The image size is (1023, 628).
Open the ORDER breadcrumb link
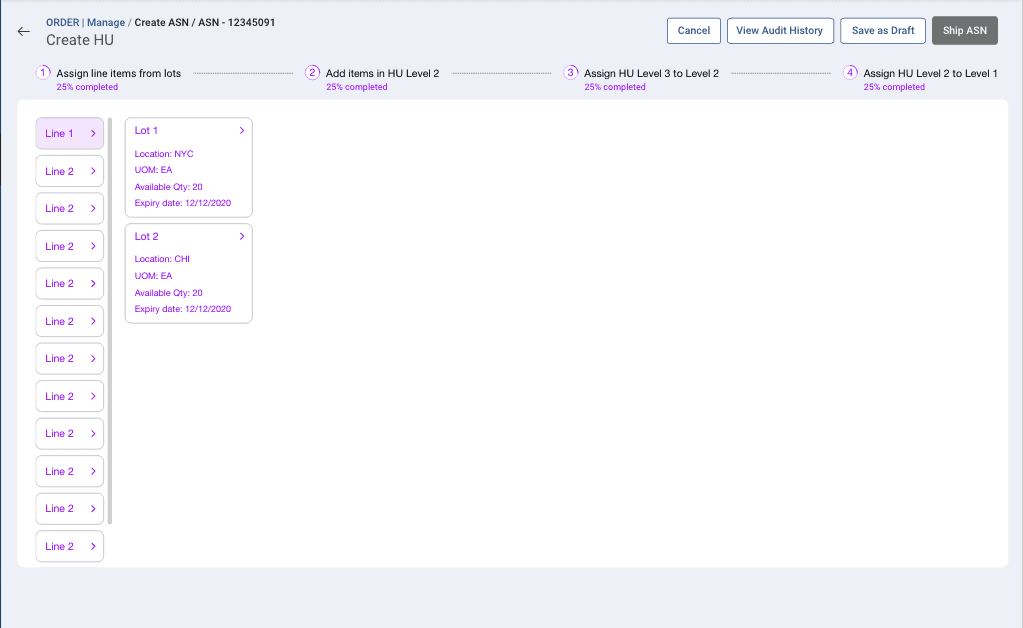click(63, 22)
